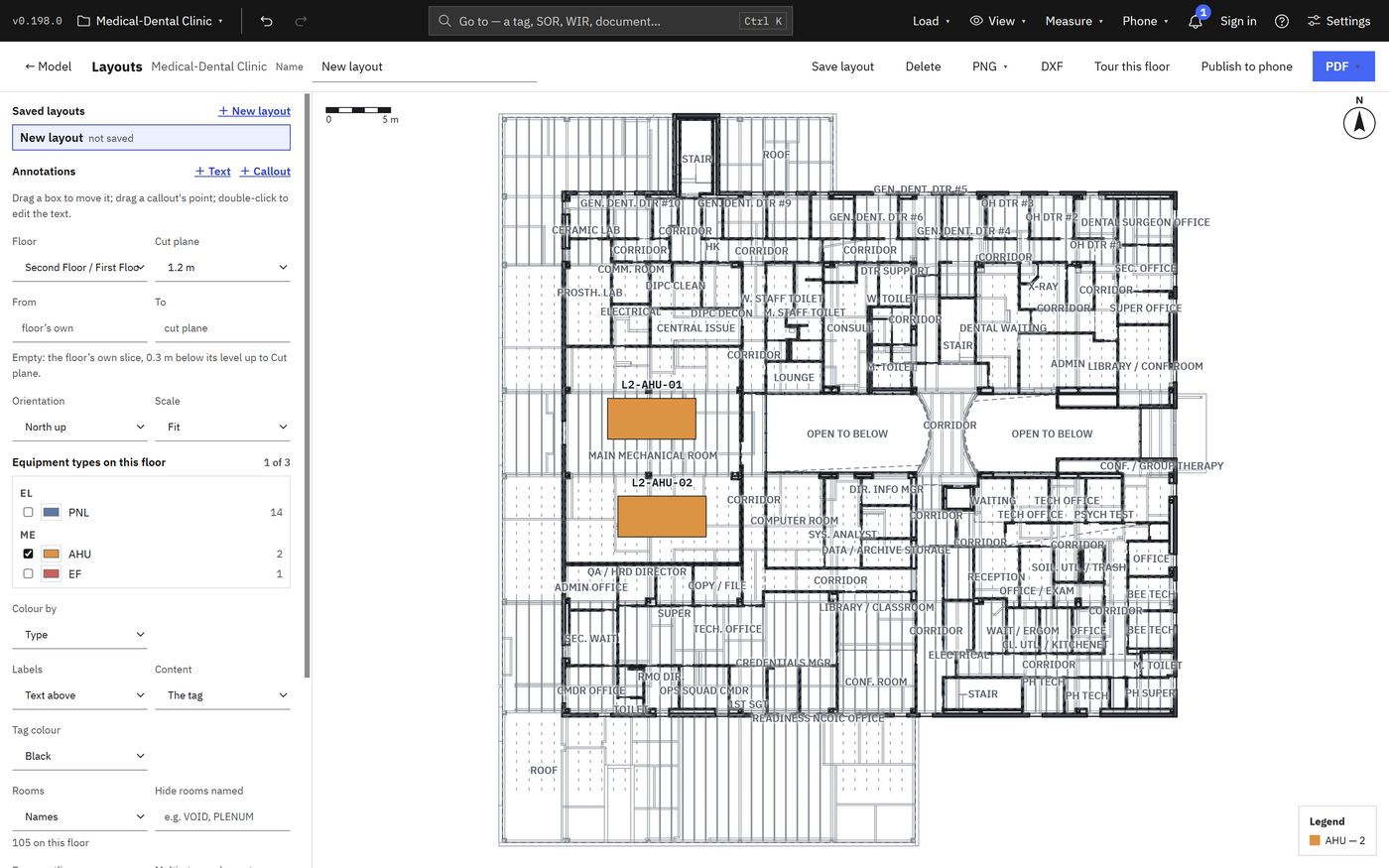This screenshot has height=868, width=1389.
Task: Select the L2-AHU-02 equipment block
Action: tap(662, 517)
